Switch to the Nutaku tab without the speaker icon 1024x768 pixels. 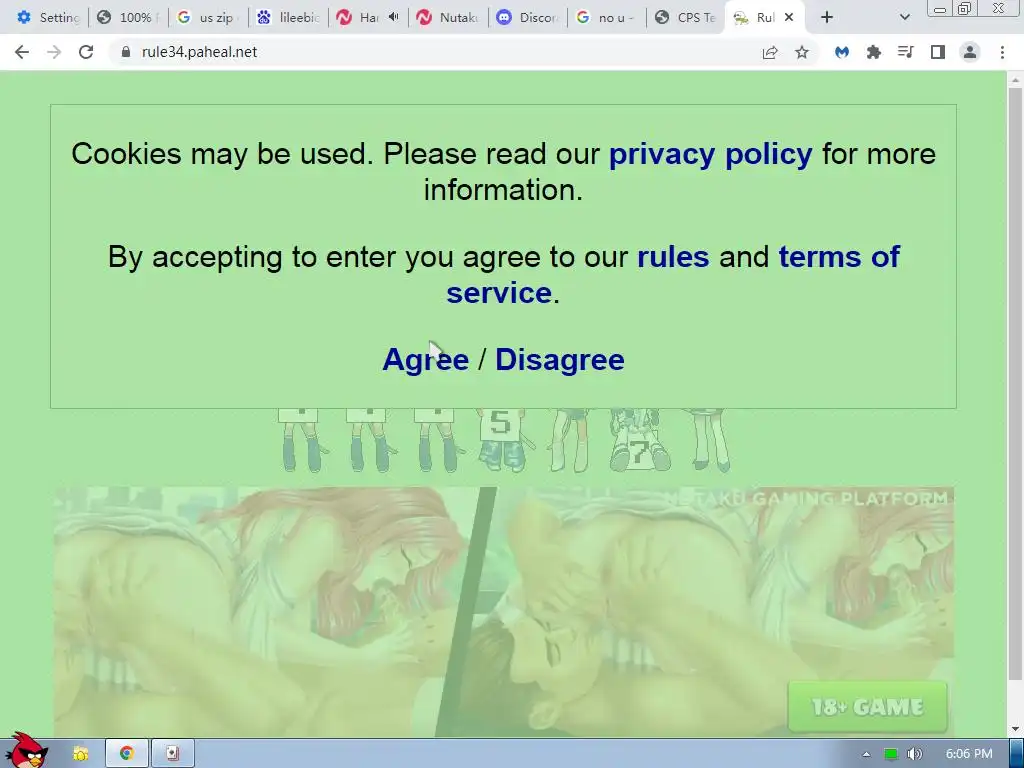pyautogui.click(x=448, y=17)
